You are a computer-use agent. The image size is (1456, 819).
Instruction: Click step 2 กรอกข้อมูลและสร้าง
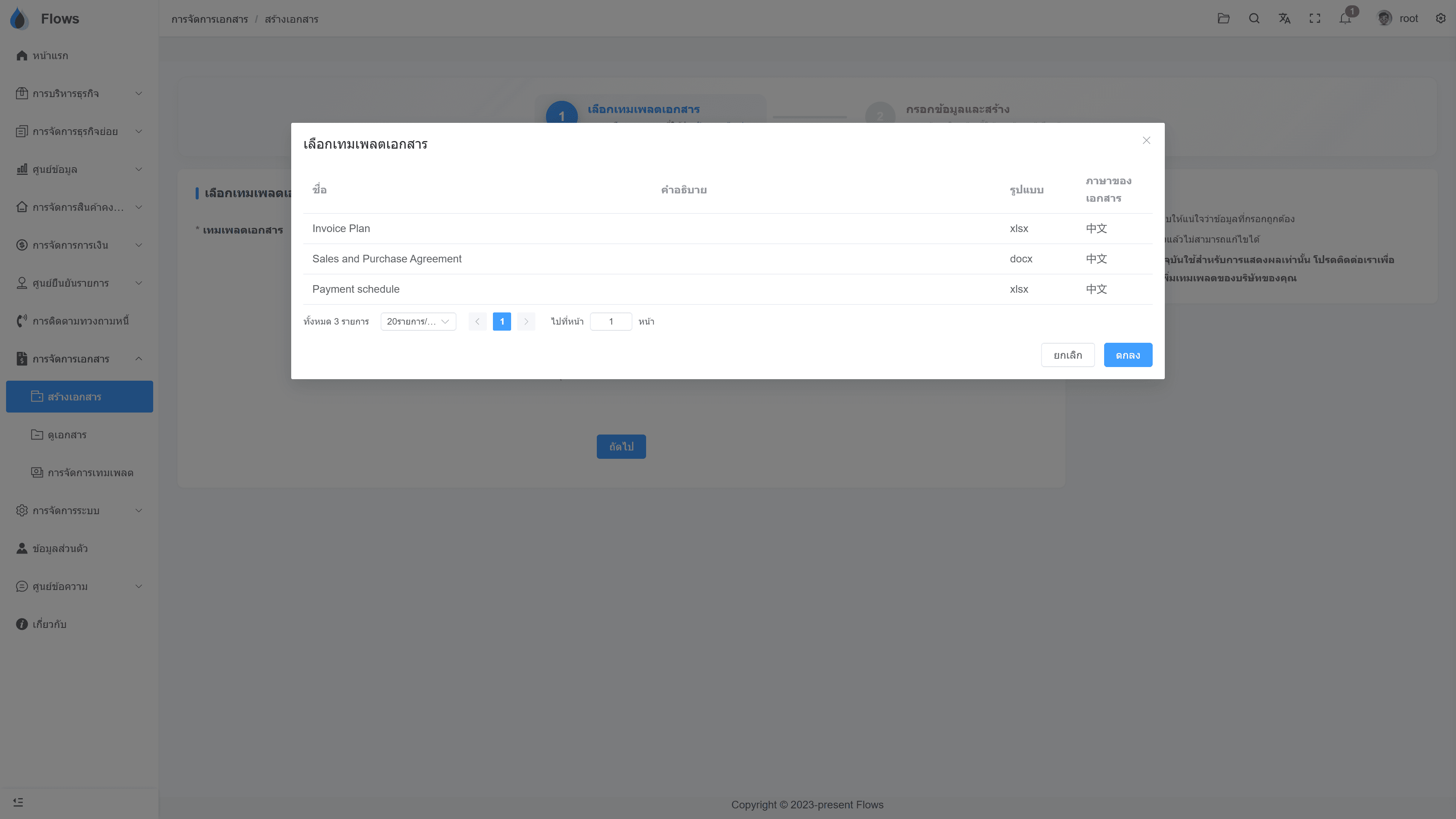pos(957,109)
